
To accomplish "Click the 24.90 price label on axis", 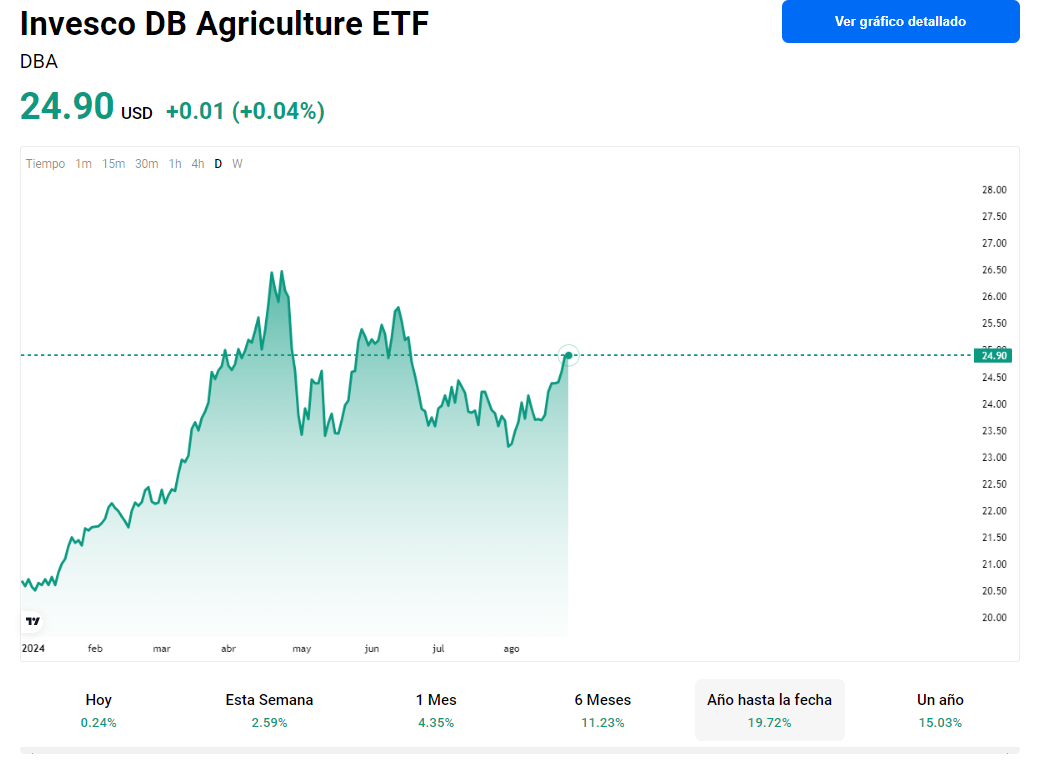I will (991, 355).
